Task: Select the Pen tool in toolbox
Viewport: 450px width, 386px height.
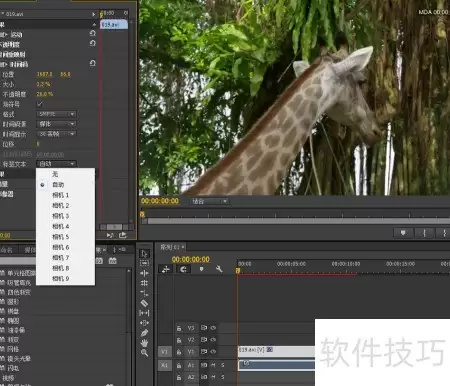Action: [144, 333]
